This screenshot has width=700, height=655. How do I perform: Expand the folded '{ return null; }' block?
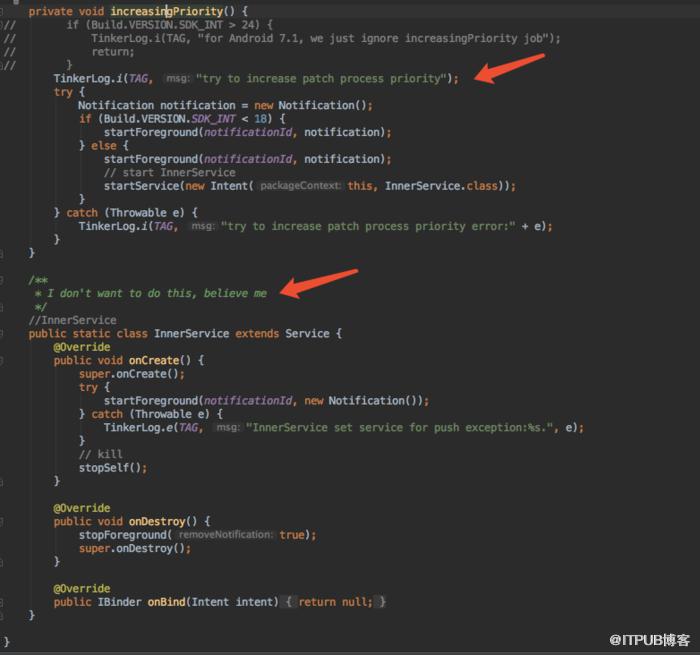click(x=335, y=602)
